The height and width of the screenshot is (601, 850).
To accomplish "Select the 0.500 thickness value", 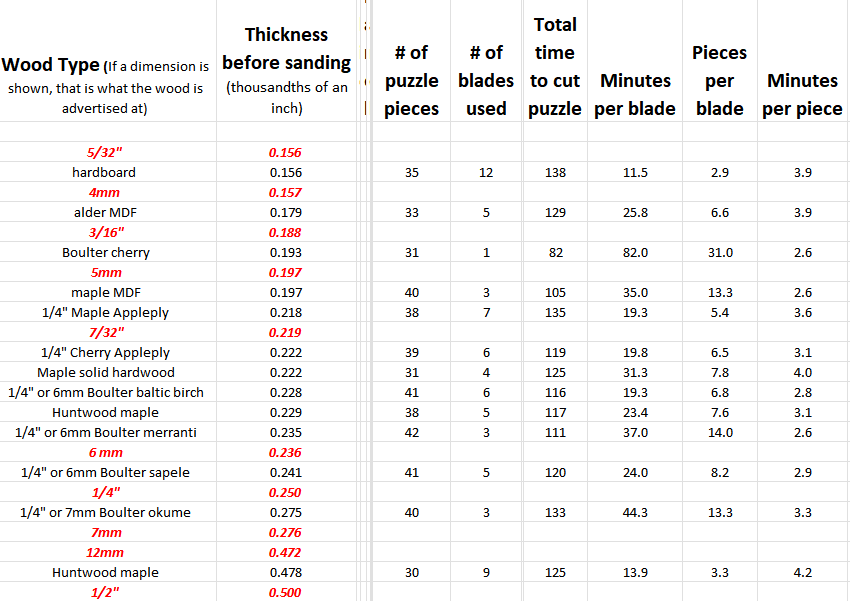I will (x=285, y=592).
